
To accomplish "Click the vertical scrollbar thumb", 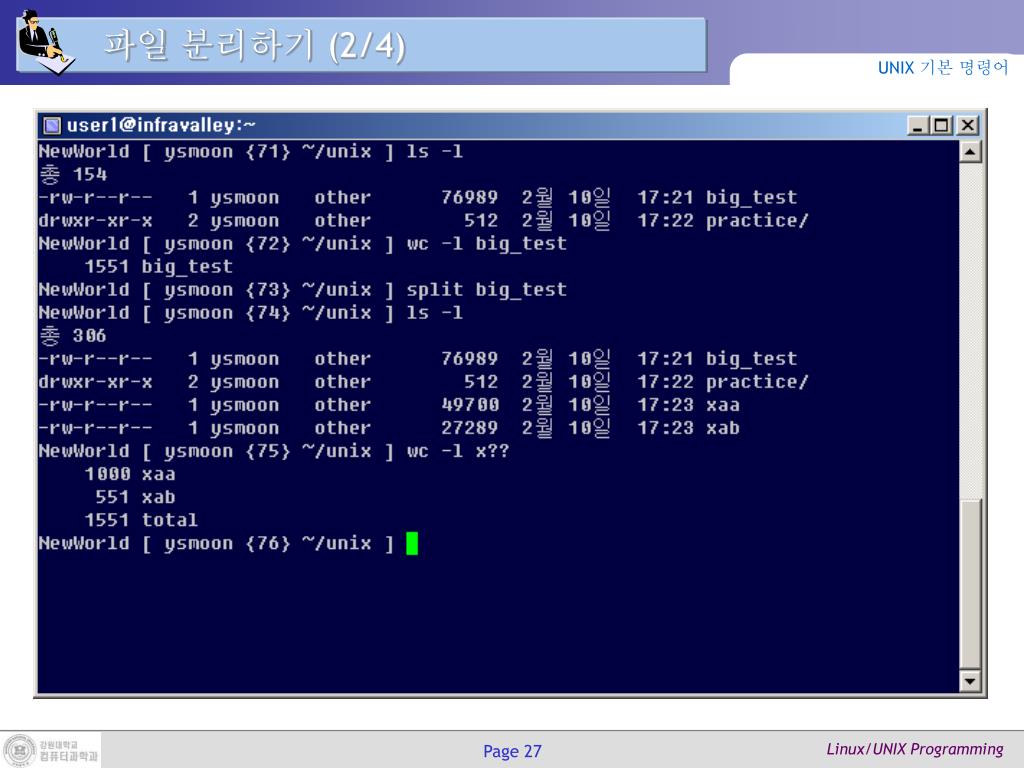I will [x=970, y=584].
